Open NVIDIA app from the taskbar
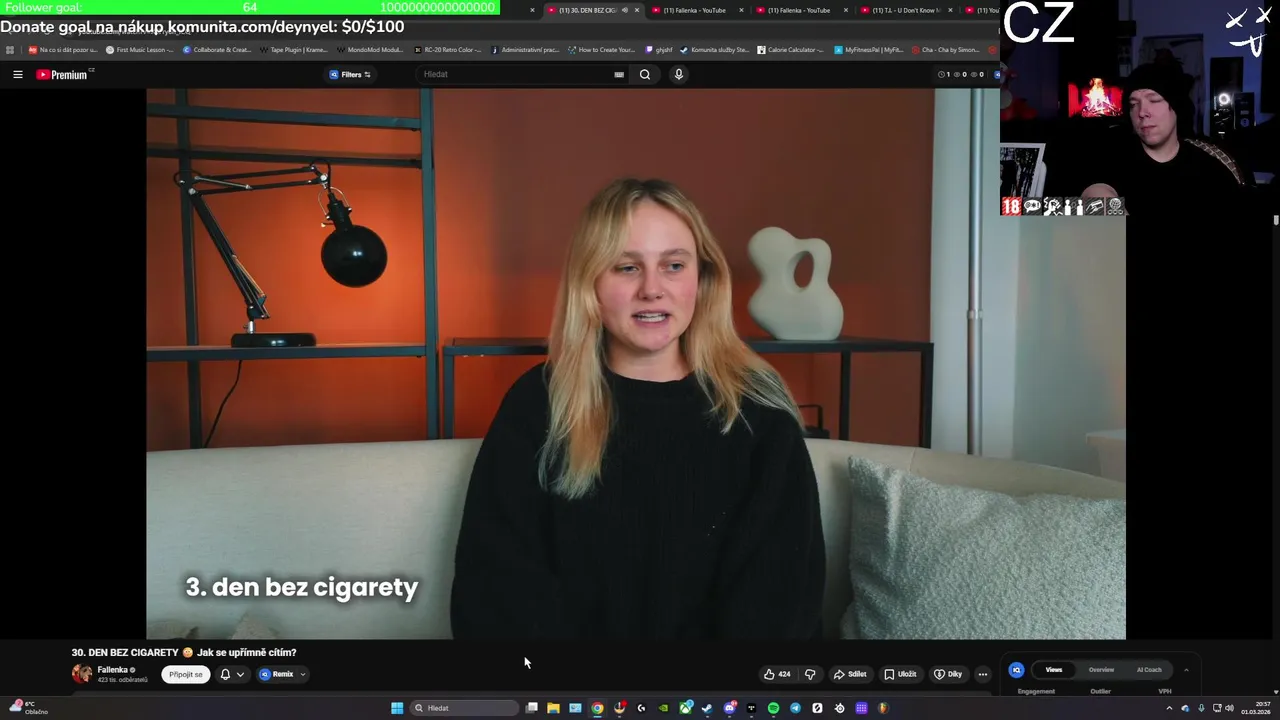This screenshot has height=720, width=1280. pyautogui.click(x=663, y=708)
